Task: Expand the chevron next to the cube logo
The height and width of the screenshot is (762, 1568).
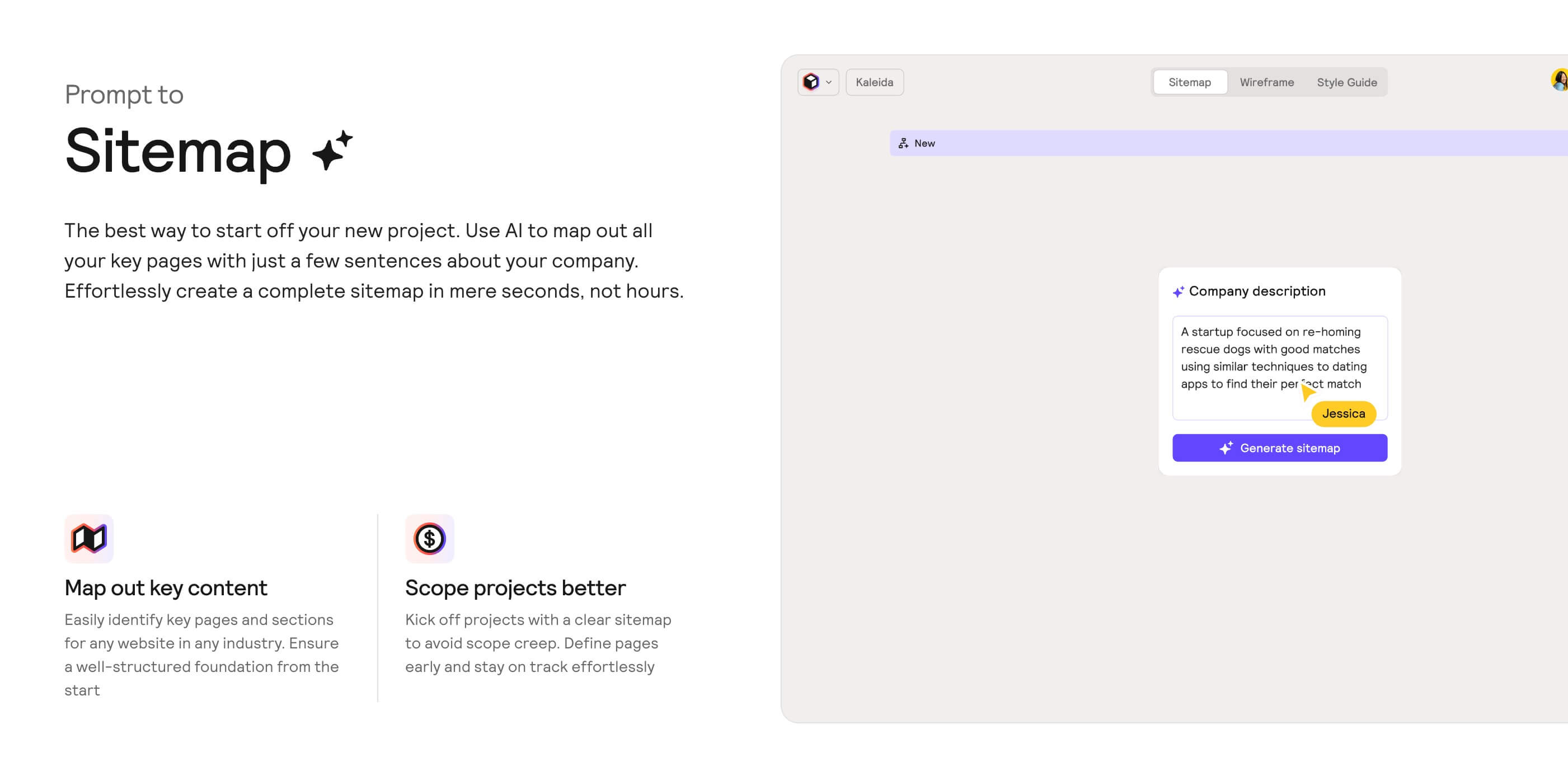Action: coord(828,82)
